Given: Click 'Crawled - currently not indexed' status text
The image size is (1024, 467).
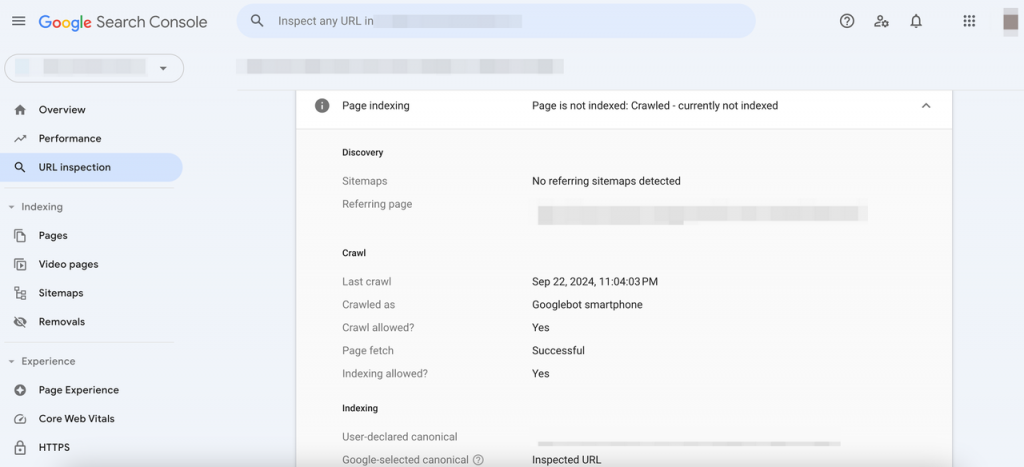Looking at the screenshot, I should 704,106.
